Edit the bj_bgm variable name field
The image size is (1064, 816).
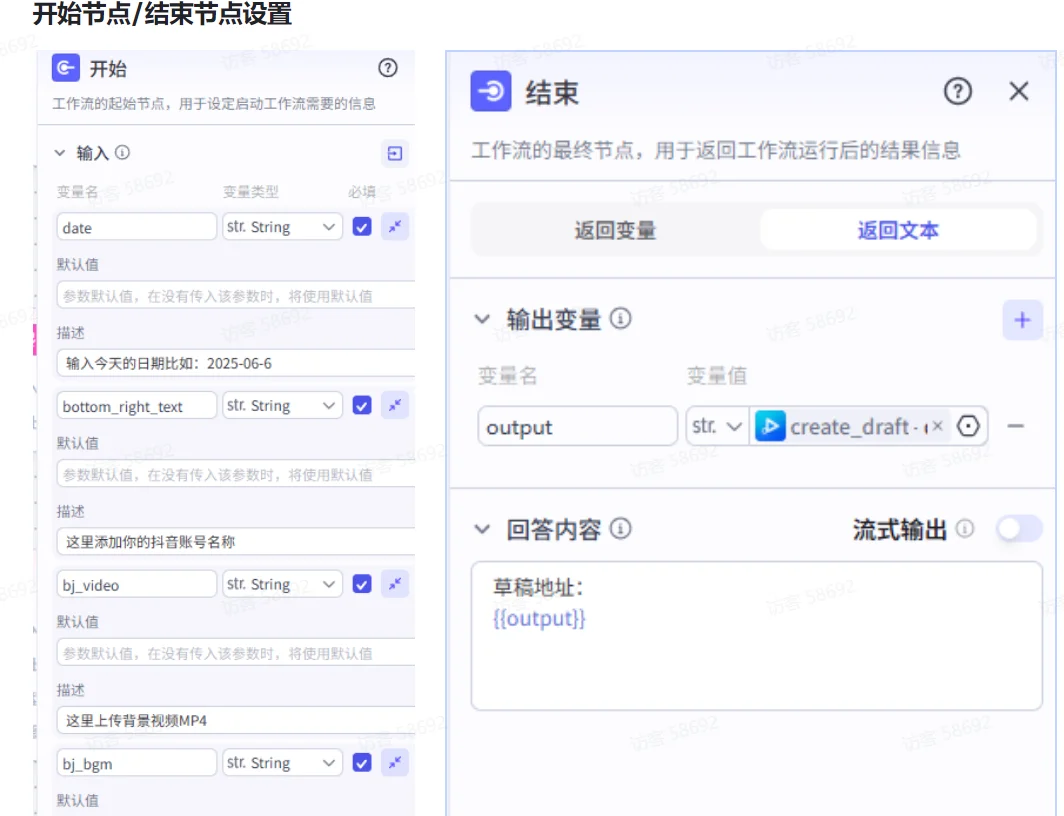[x=136, y=762]
